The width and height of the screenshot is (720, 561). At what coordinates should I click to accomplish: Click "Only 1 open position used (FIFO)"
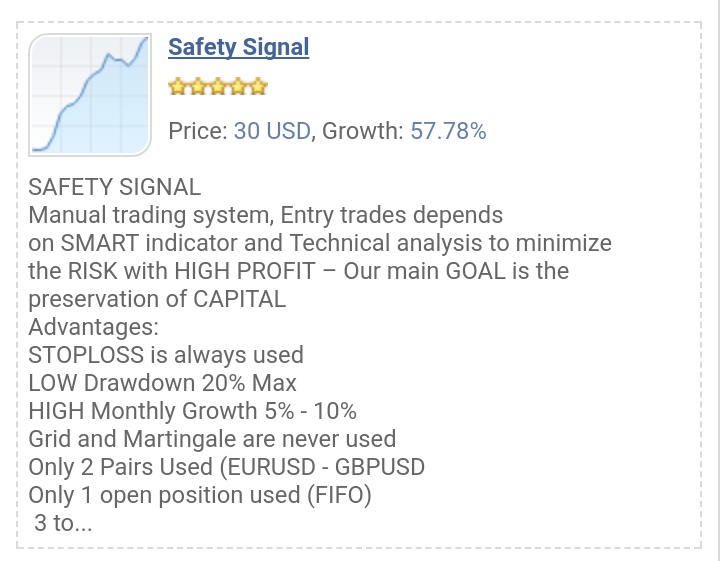[x=200, y=495]
